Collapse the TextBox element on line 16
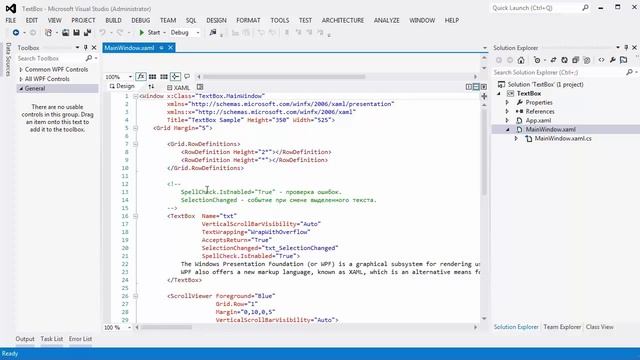This screenshot has height=360, width=640. 135,216
